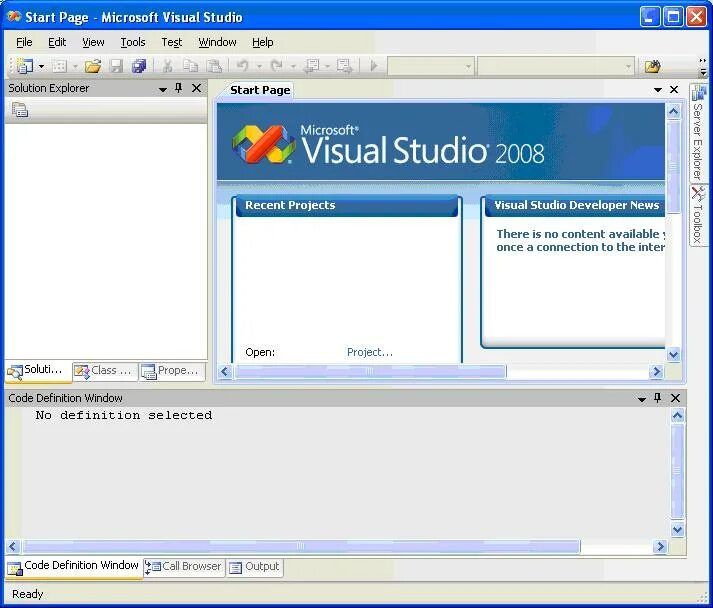
Task: Open Solution Explorer window position dropdown
Action: click(x=162, y=89)
